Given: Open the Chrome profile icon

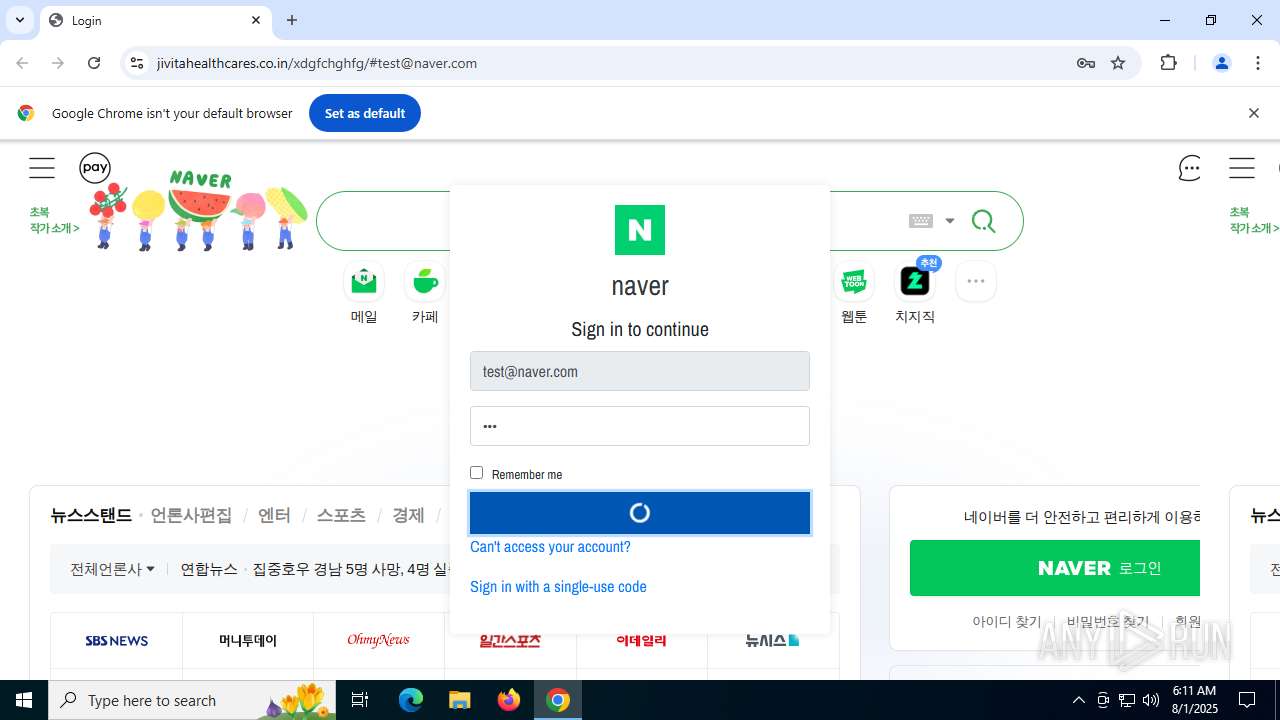Looking at the screenshot, I should (1222, 63).
